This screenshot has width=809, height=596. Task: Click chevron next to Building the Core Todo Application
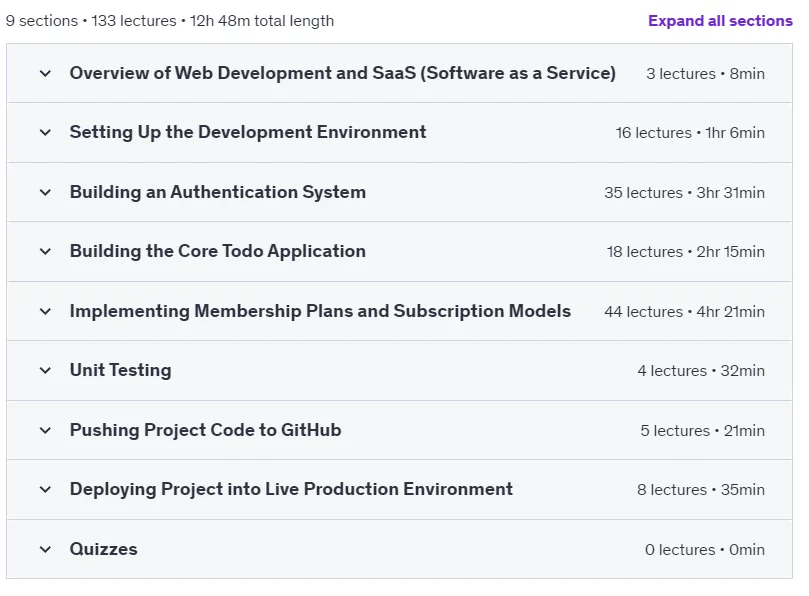[45, 252]
